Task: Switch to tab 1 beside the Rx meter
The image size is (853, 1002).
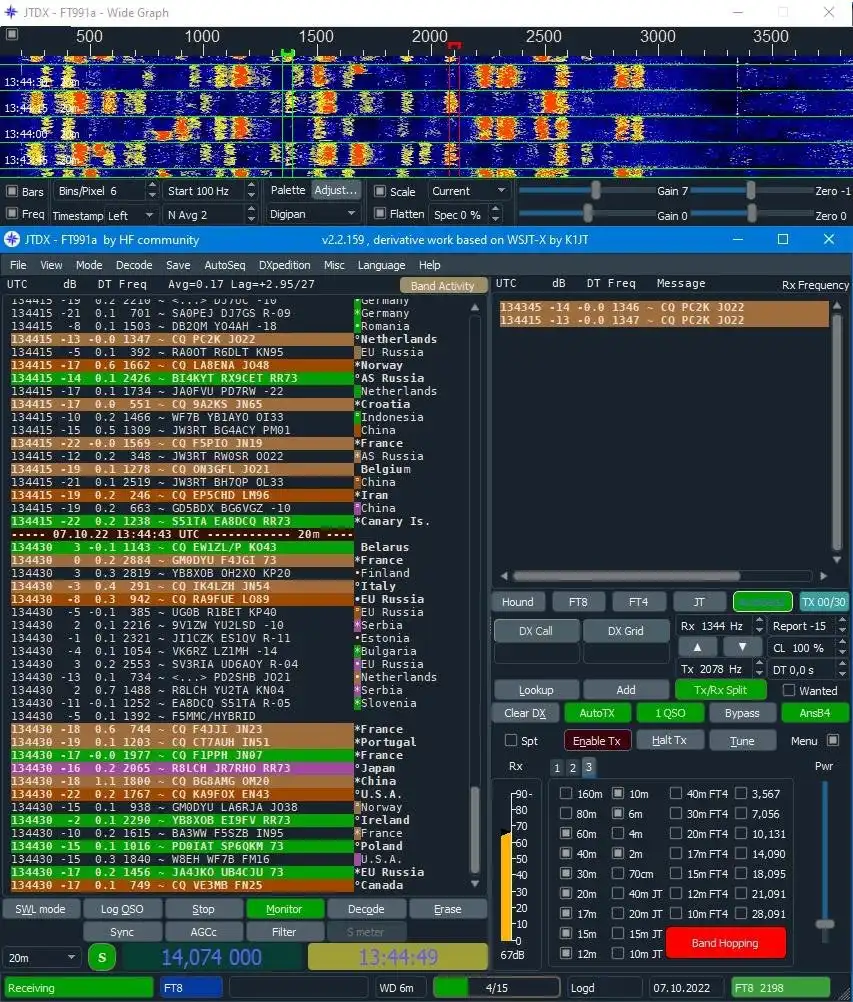Action: pos(557,767)
